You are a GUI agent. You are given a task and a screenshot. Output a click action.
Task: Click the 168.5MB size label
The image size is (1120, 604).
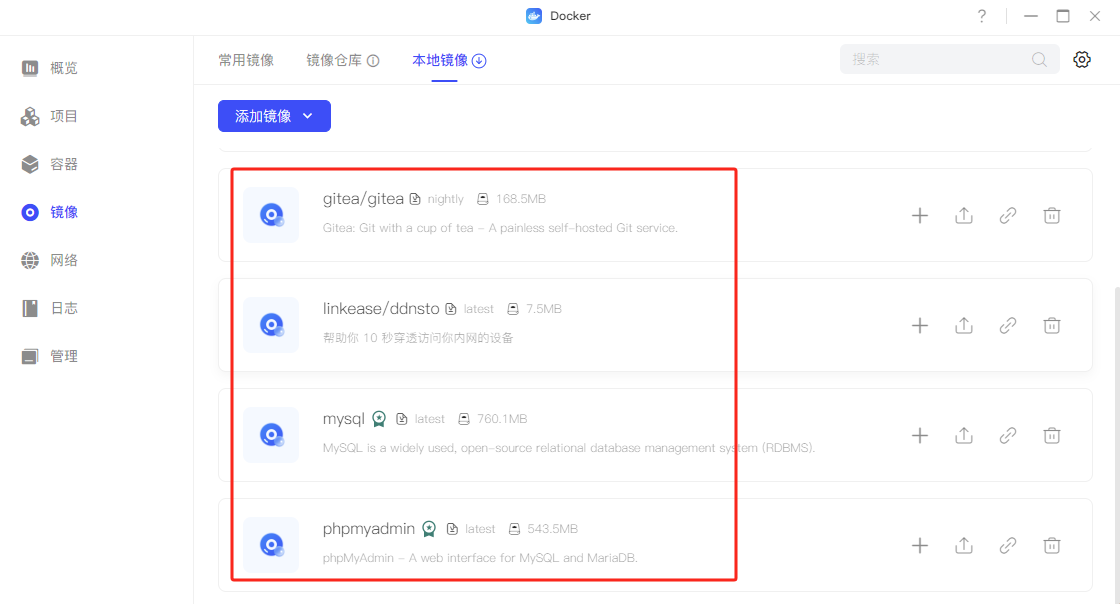[521, 199]
